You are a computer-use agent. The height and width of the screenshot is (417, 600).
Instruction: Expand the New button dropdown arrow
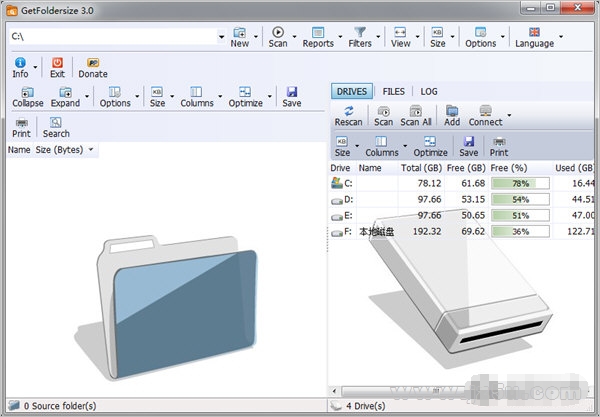pyautogui.click(x=256, y=37)
